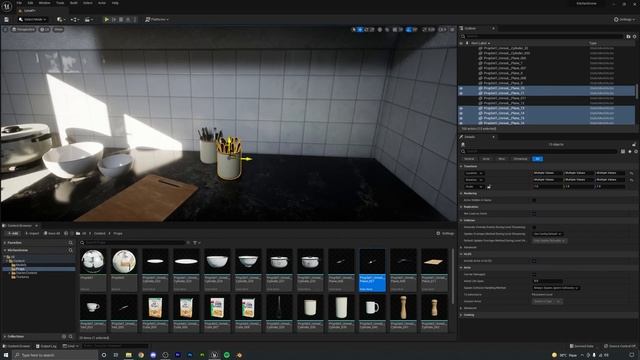
Task: Toggle viewport rotation snapping icon
Action: coord(409,29)
